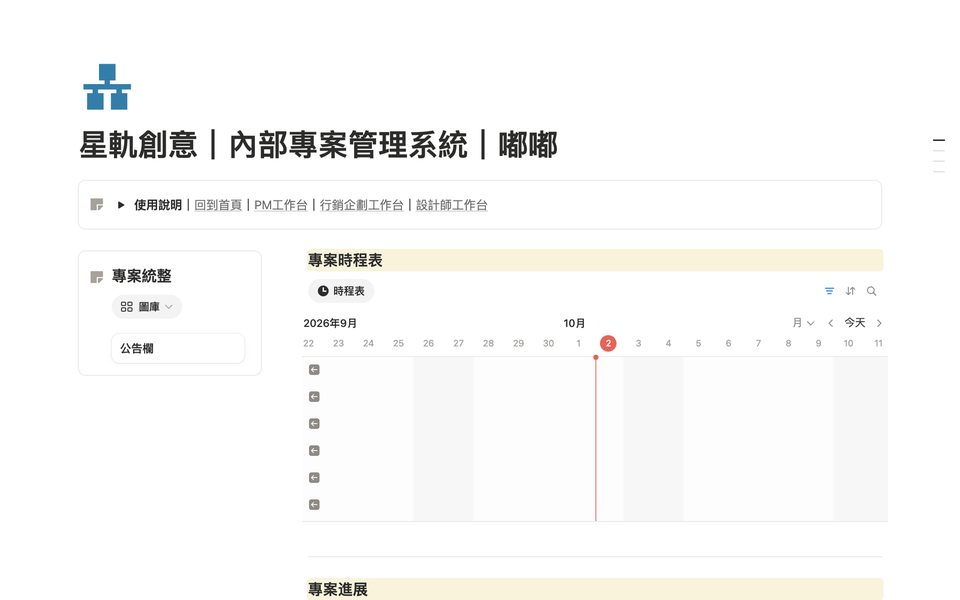Click the 專案統整 heading text
The height and width of the screenshot is (600, 960).
pos(141,276)
